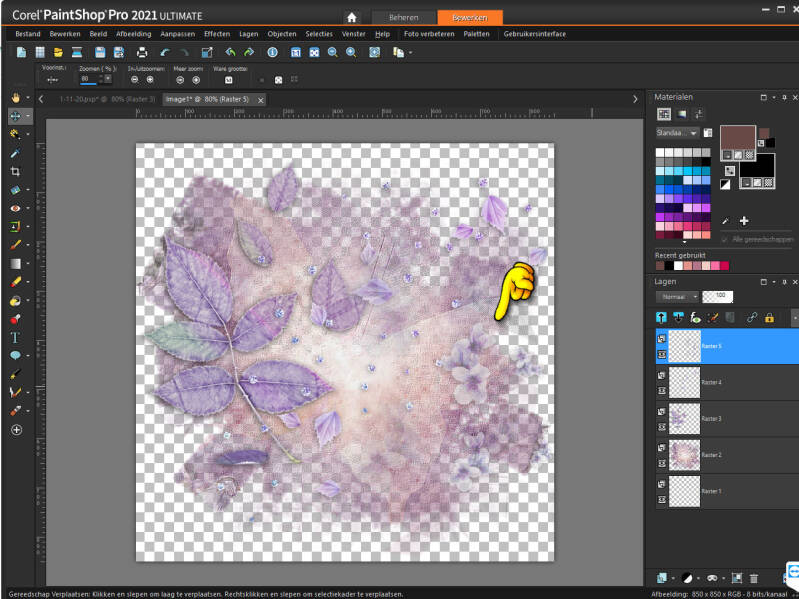This screenshot has height=599, width=799.
Task: Open the Effecten menu
Action: click(217, 34)
